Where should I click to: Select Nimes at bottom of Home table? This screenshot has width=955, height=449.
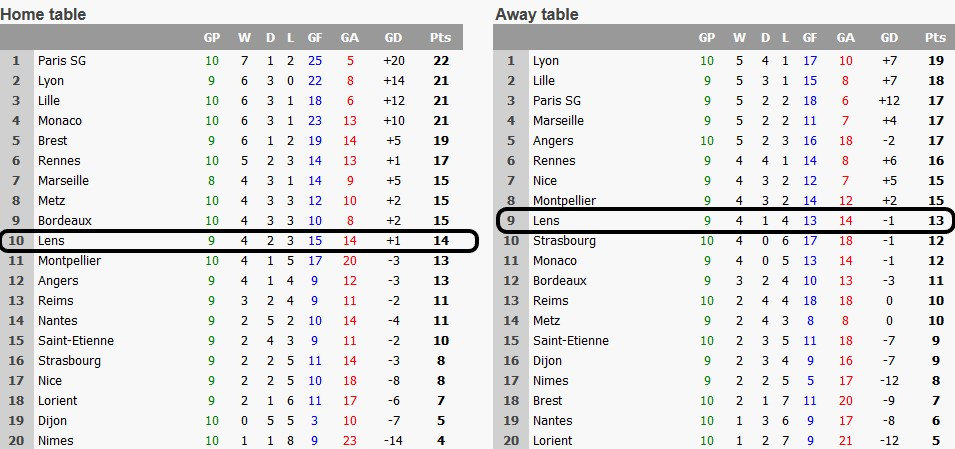click(55, 441)
